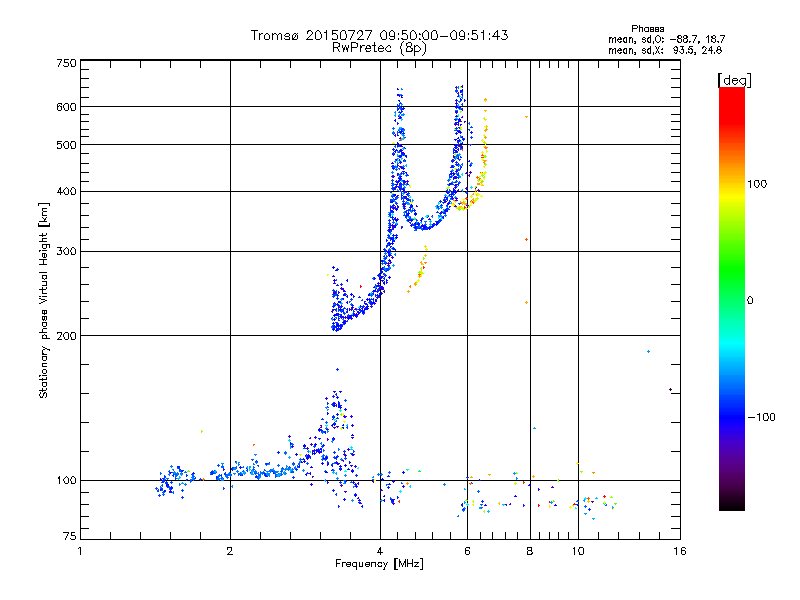
Task: Select the 'RwPretec (8p)' subtitle text
Action: point(379,48)
